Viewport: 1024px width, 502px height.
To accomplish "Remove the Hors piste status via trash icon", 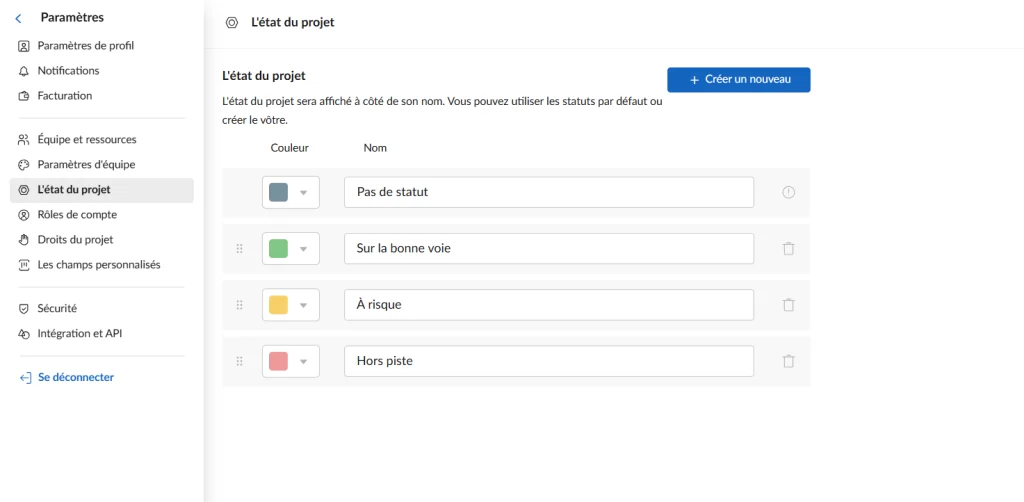I will pos(788,361).
